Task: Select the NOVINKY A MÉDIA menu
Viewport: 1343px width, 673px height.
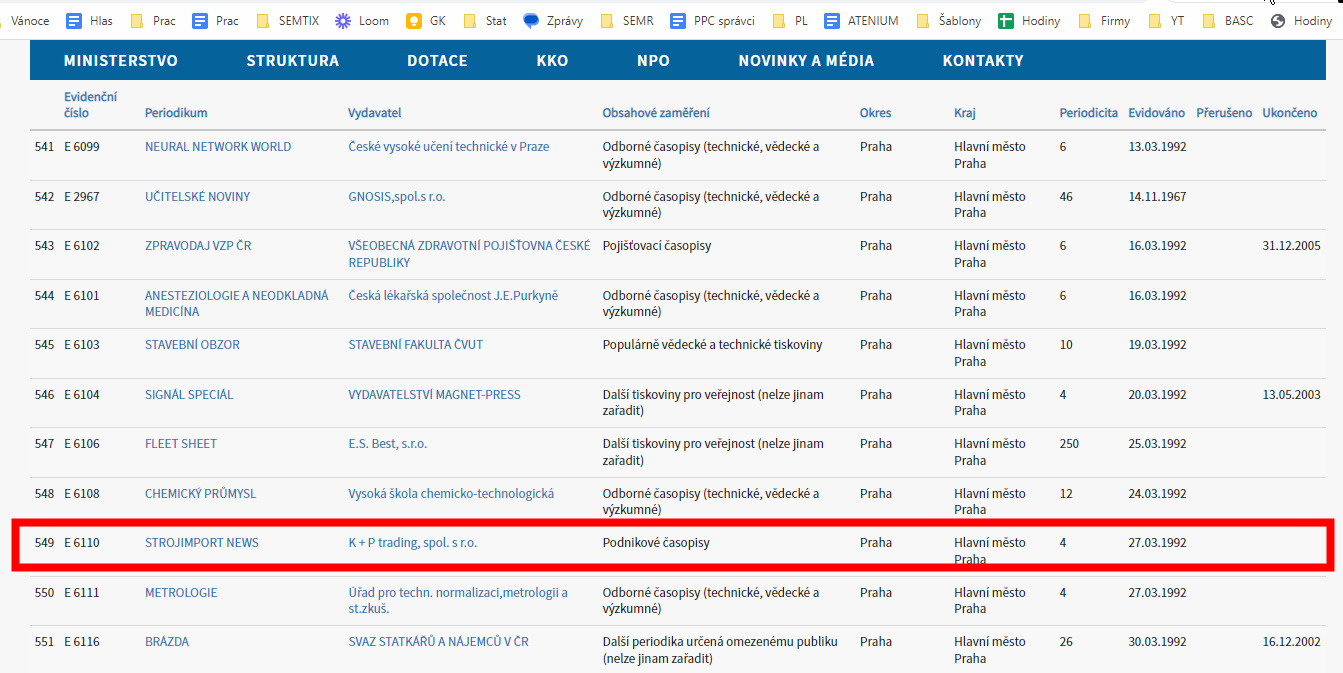Action: click(x=806, y=61)
